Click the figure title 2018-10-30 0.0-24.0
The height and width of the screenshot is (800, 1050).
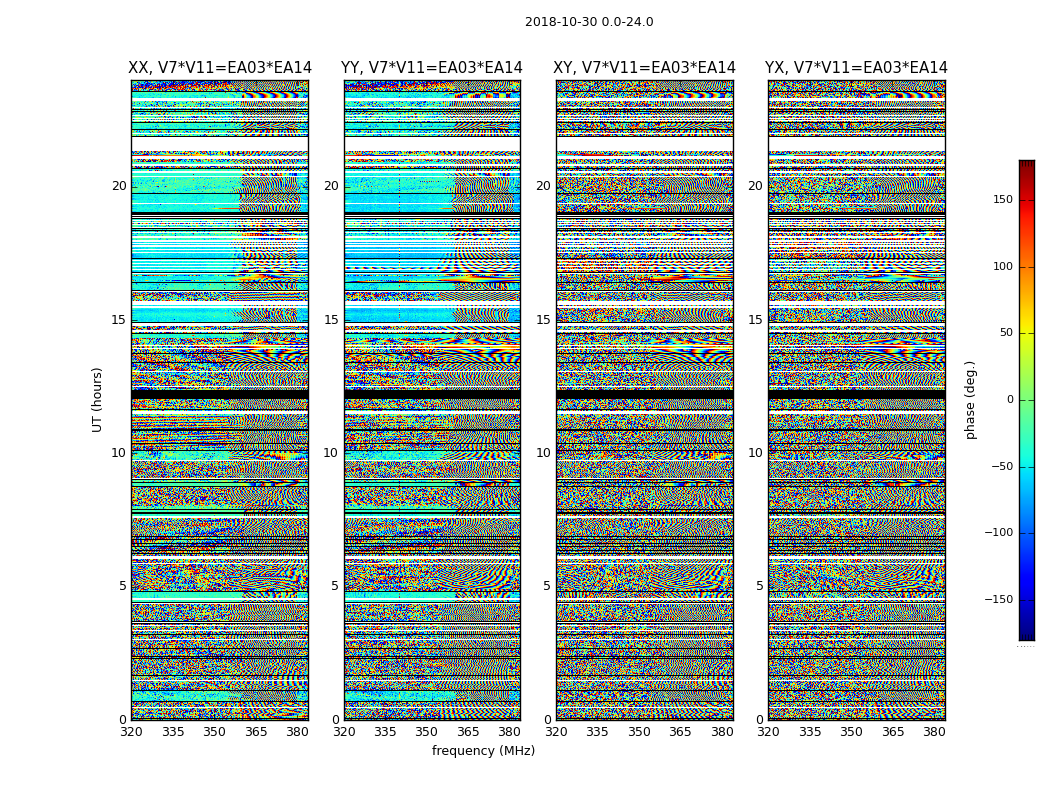pyautogui.click(x=589, y=22)
